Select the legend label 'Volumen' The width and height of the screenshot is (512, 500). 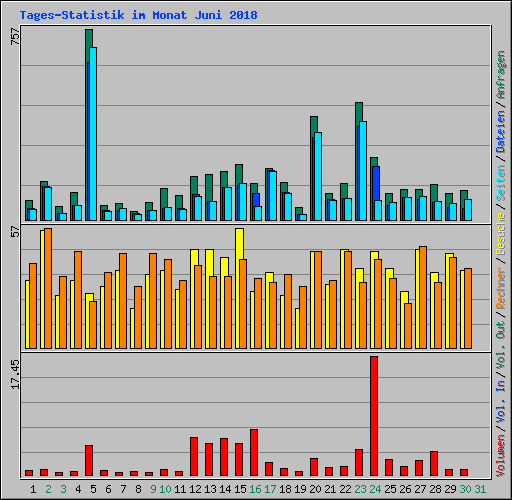pyautogui.click(x=501, y=455)
